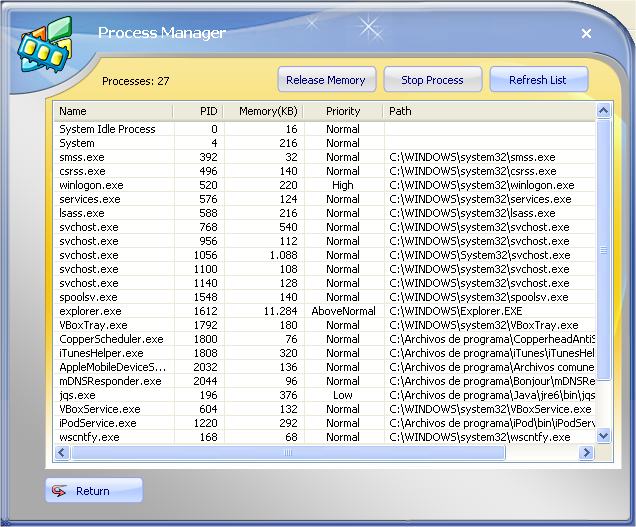Screen dimensions: 636x527
Task: Return to the previous screen
Action: coord(94,490)
